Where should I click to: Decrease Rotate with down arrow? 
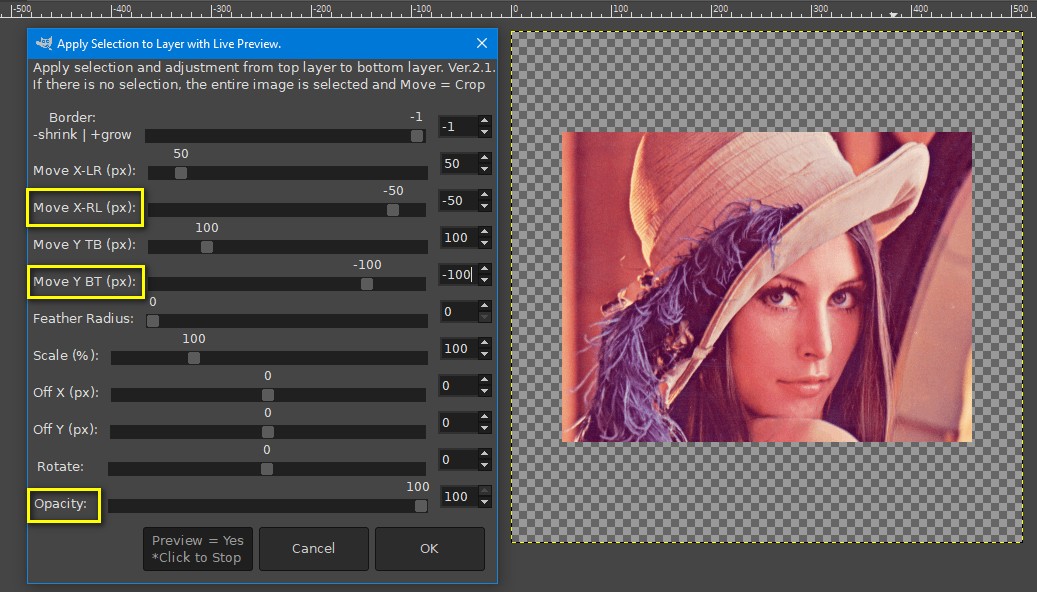point(485,465)
